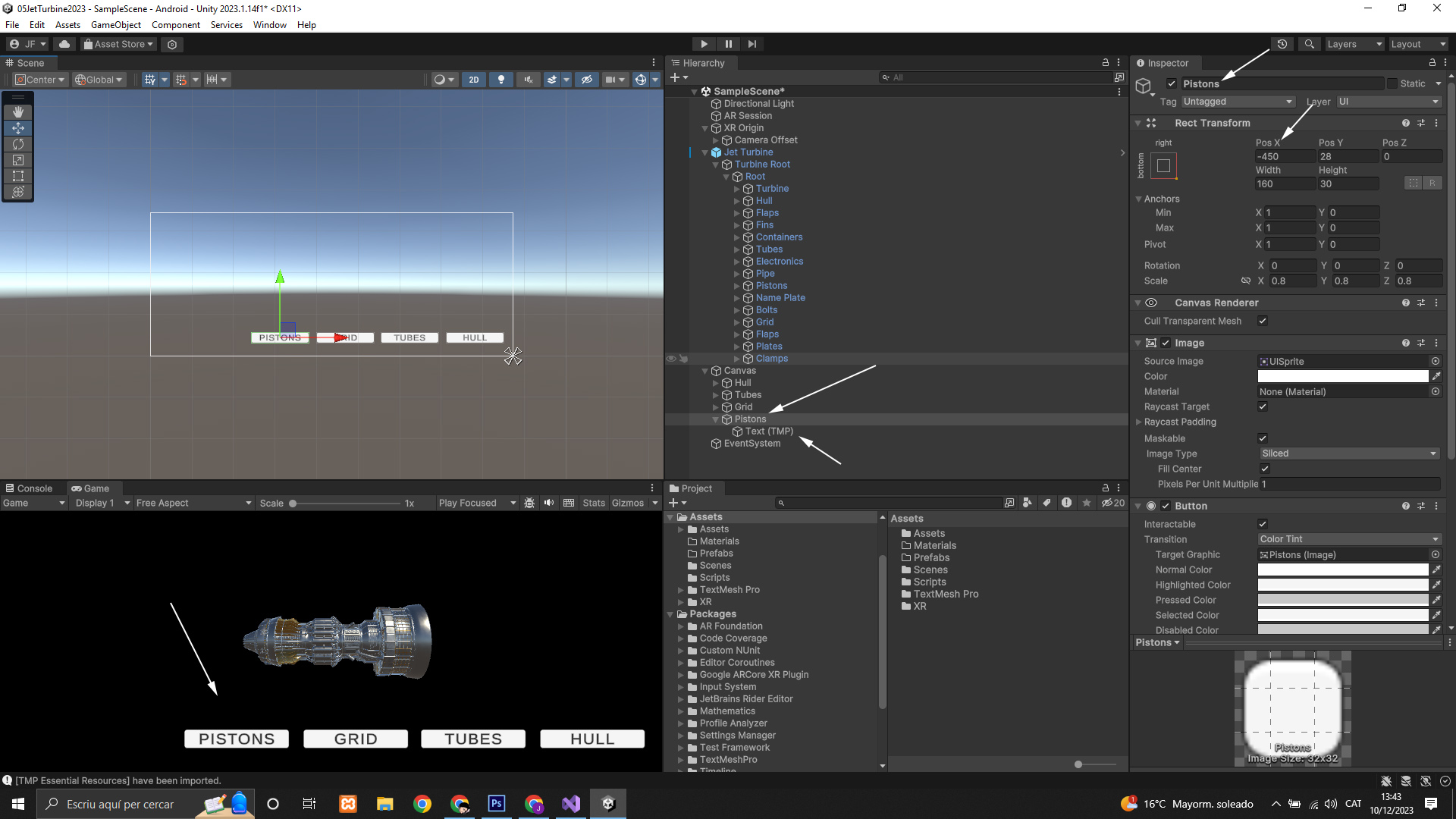Click the Pause button
The height and width of the screenshot is (819, 1456).
click(728, 44)
